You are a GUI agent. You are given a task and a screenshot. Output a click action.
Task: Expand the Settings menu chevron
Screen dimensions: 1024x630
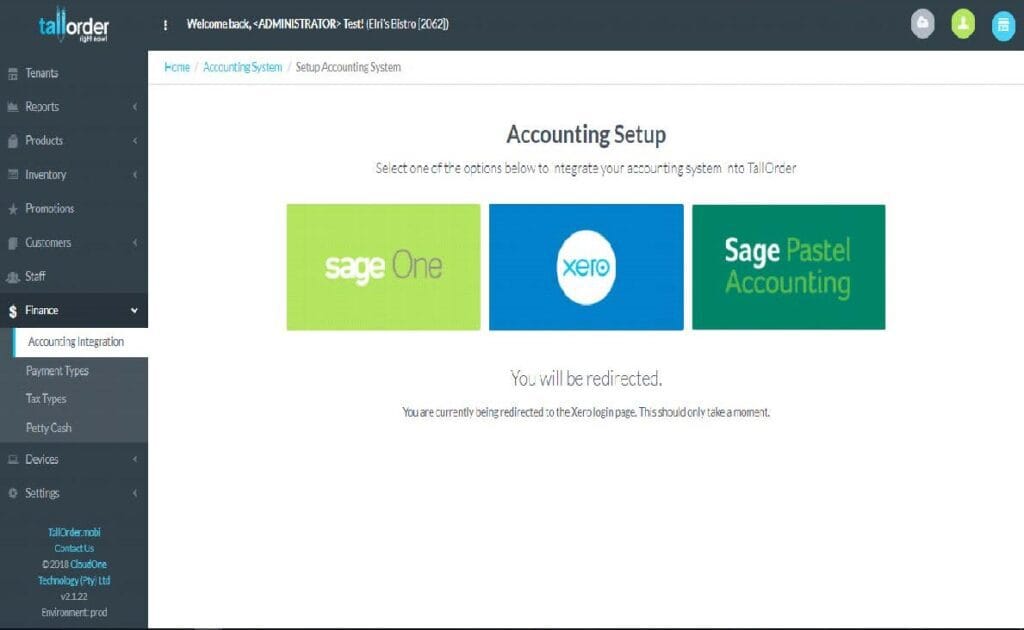135,493
